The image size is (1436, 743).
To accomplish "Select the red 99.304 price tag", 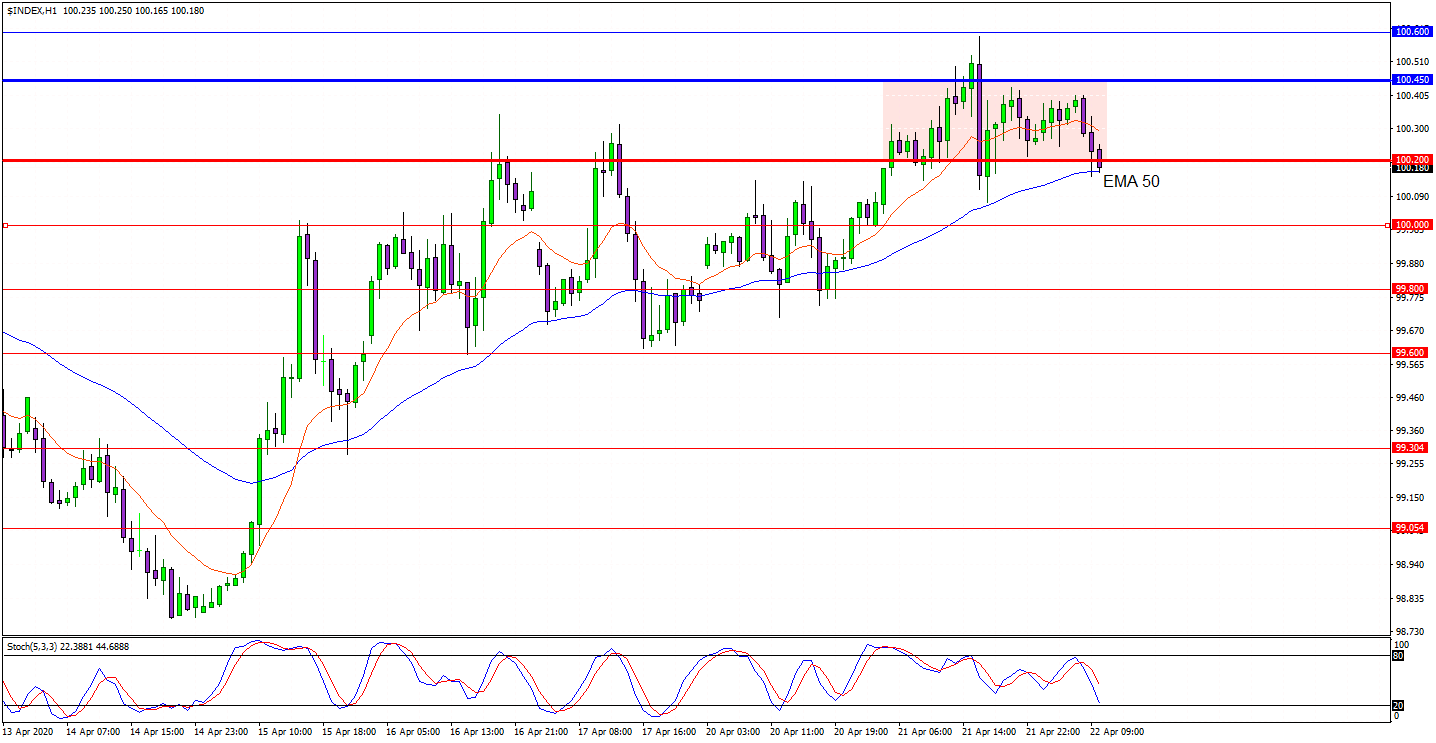I will pos(1412,447).
